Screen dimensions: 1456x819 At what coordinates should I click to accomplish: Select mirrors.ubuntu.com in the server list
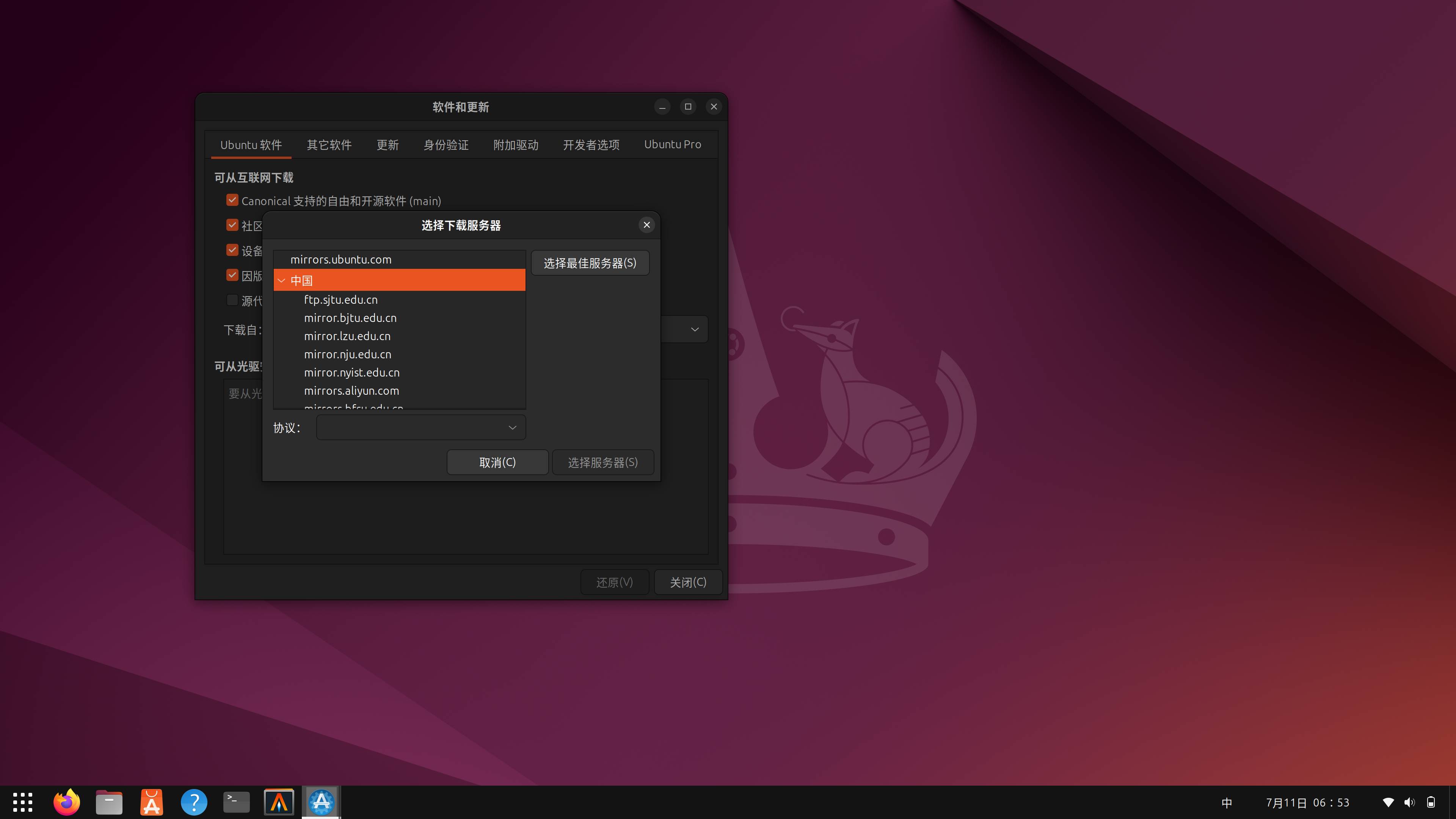click(400, 259)
